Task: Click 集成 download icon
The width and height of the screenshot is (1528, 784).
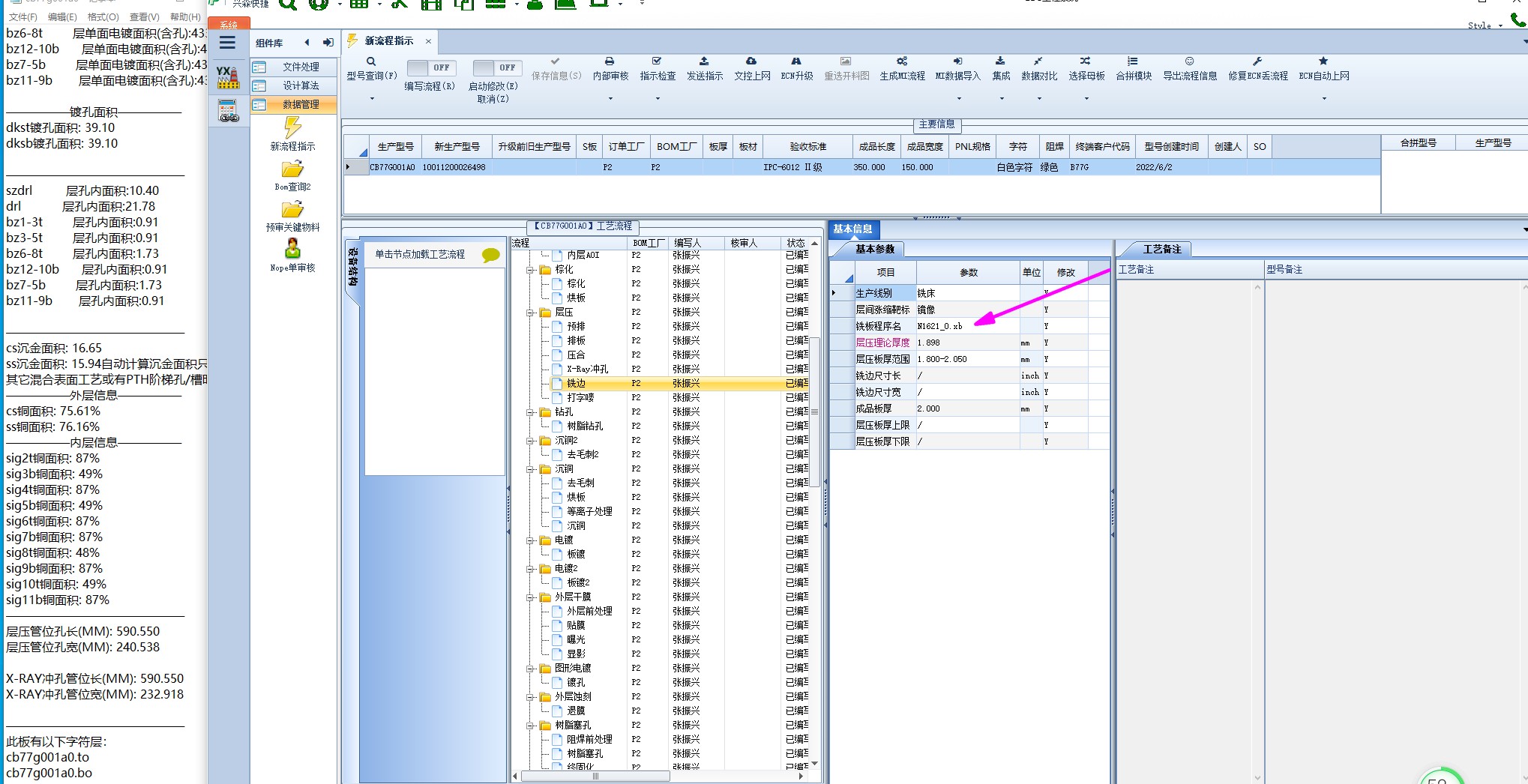Action: pyautogui.click(x=1000, y=61)
